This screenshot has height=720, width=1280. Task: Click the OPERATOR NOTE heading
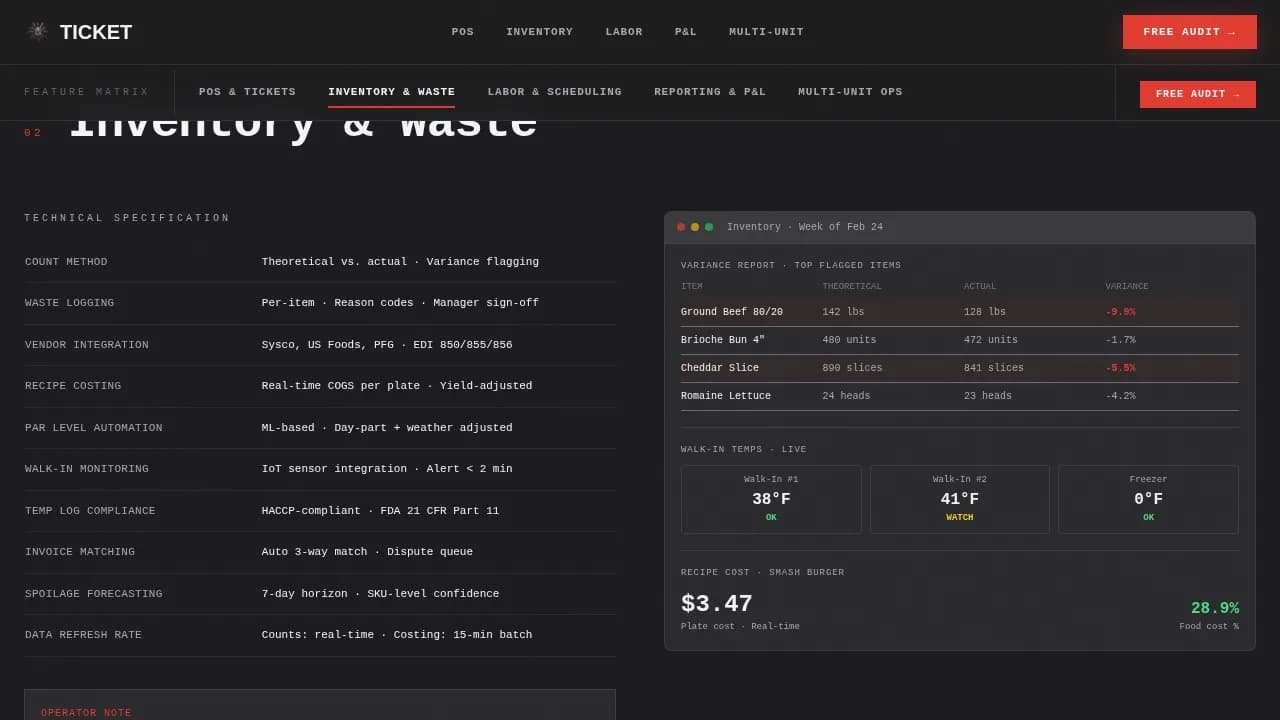[x=86, y=713]
